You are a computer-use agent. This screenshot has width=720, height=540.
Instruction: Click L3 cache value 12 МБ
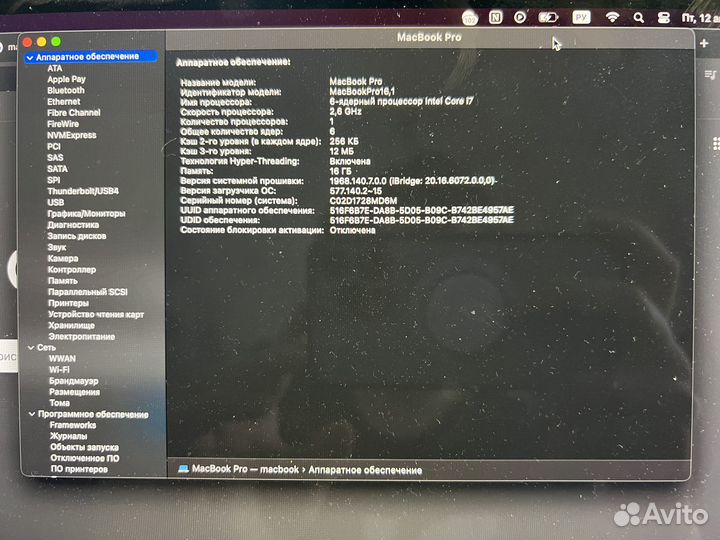point(342,151)
